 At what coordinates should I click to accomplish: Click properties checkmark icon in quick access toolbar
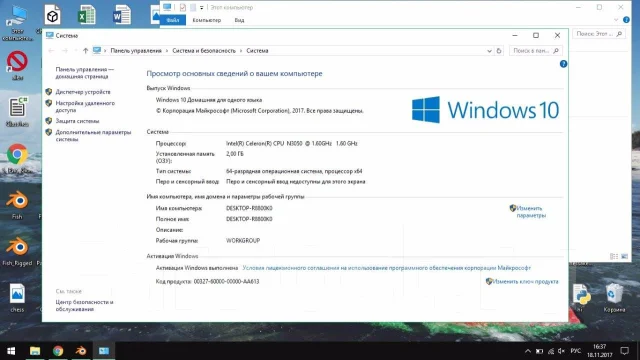[x=182, y=7]
